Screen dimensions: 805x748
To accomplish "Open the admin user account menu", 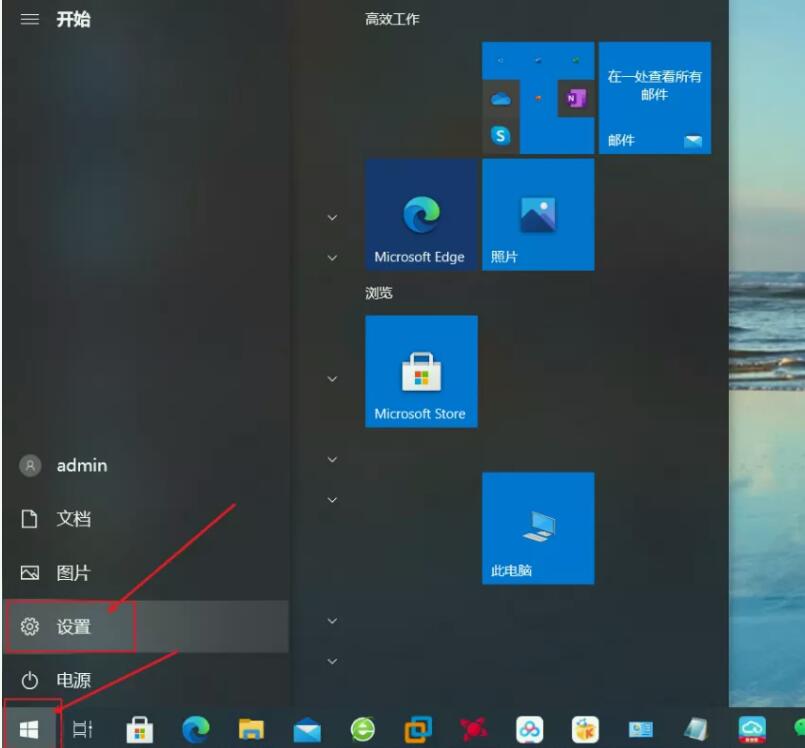I will coord(146,465).
